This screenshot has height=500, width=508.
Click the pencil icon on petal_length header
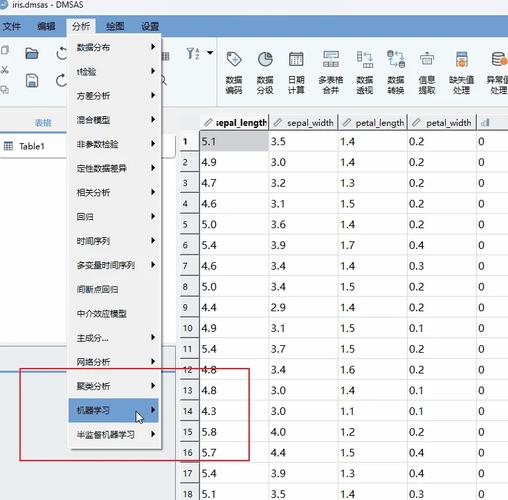[x=347, y=122]
